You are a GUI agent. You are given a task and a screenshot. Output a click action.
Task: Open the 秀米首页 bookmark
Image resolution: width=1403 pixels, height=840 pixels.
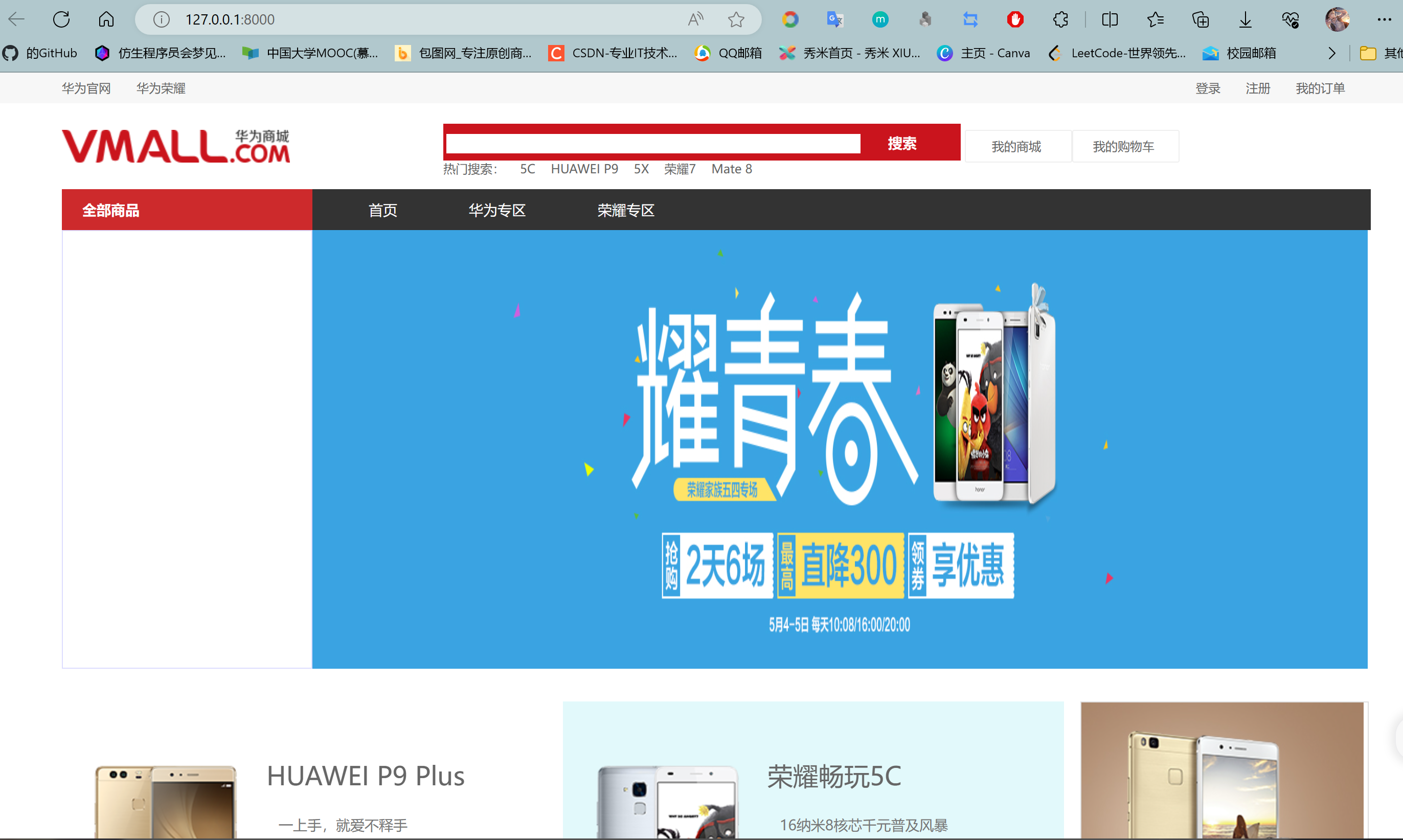pos(849,53)
